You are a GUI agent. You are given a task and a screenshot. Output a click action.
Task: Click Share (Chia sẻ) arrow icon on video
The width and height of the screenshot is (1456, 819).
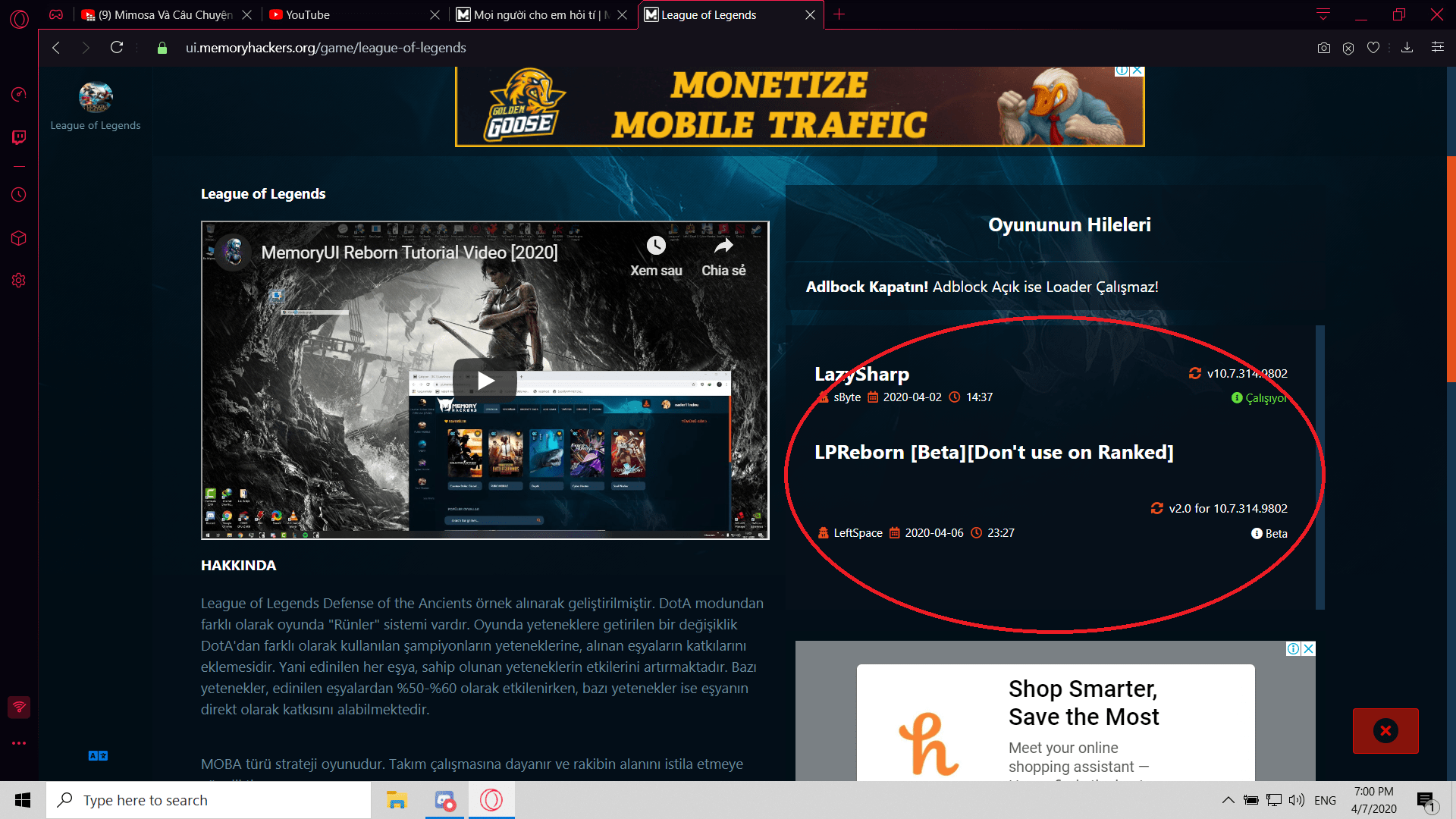pyautogui.click(x=723, y=246)
